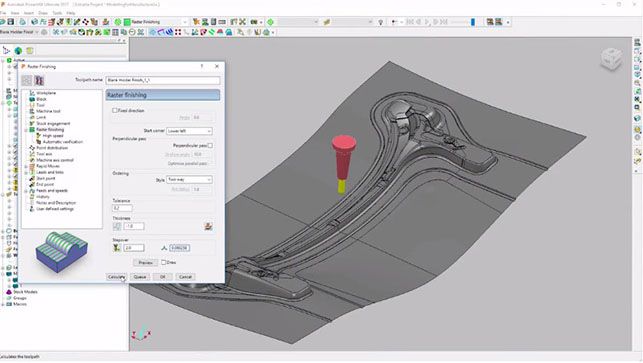Screen dimensions: 643x363
Task: Select the Block page in dialog tree
Action: (x=41, y=99)
